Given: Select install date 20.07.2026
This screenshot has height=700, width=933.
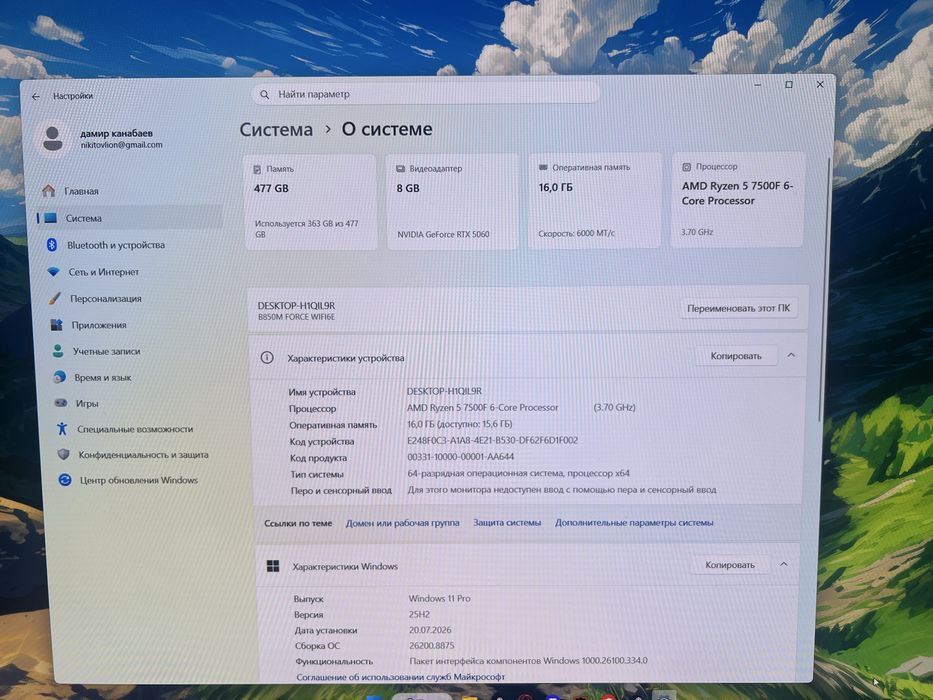Looking at the screenshot, I should [x=430, y=630].
